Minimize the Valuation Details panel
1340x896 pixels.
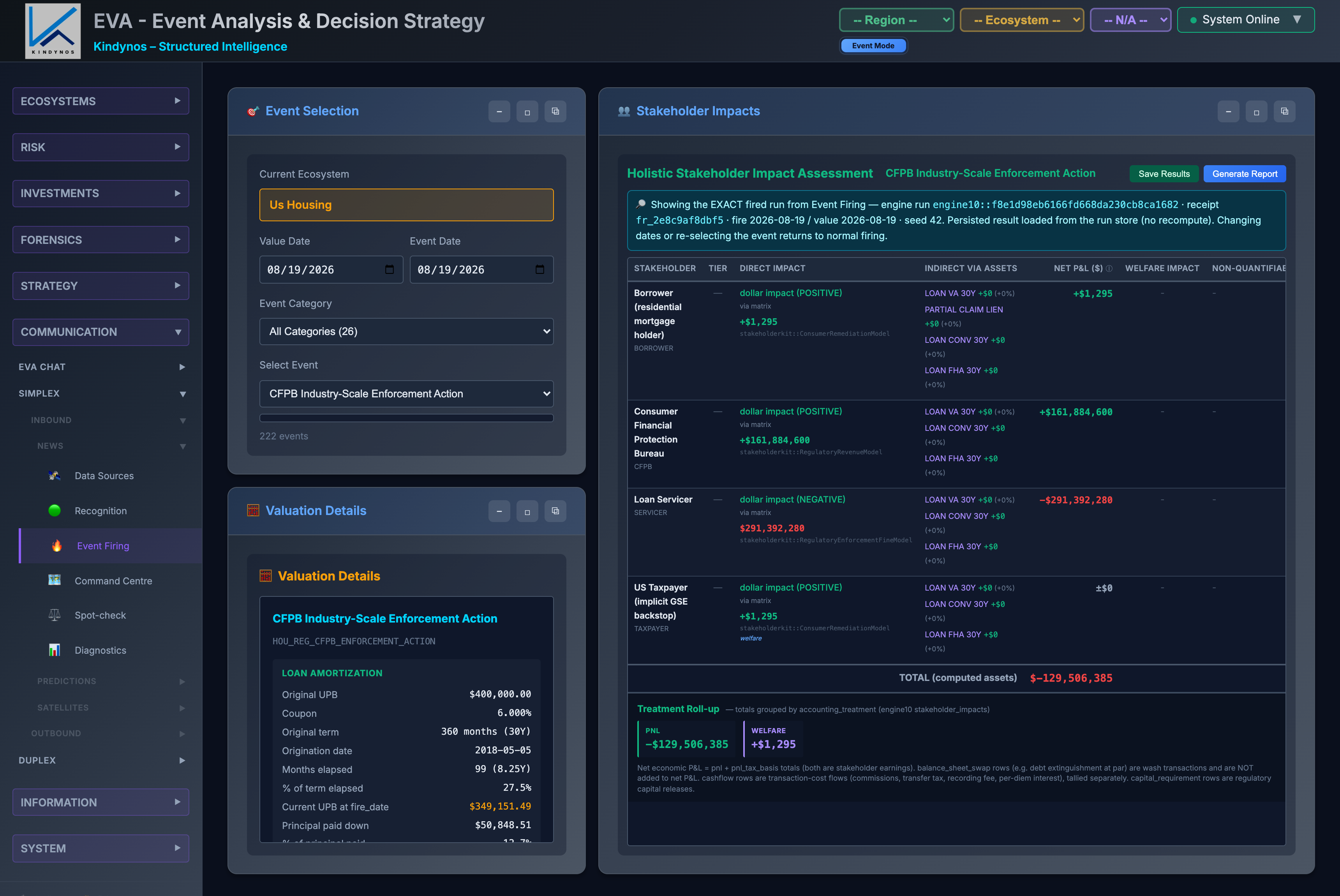pos(499,511)
